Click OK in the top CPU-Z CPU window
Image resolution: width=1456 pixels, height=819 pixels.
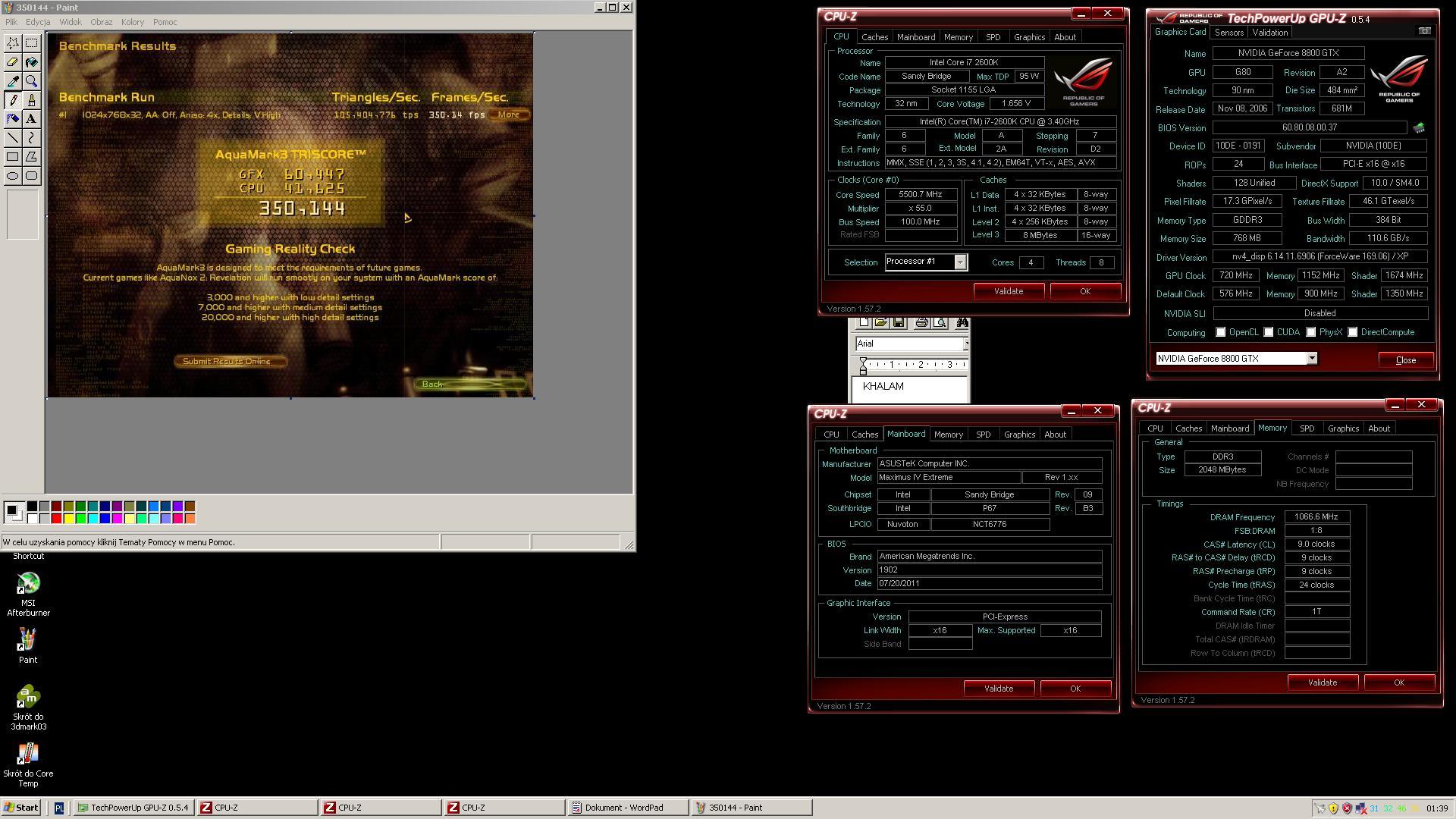click(x=1085, y=291)
